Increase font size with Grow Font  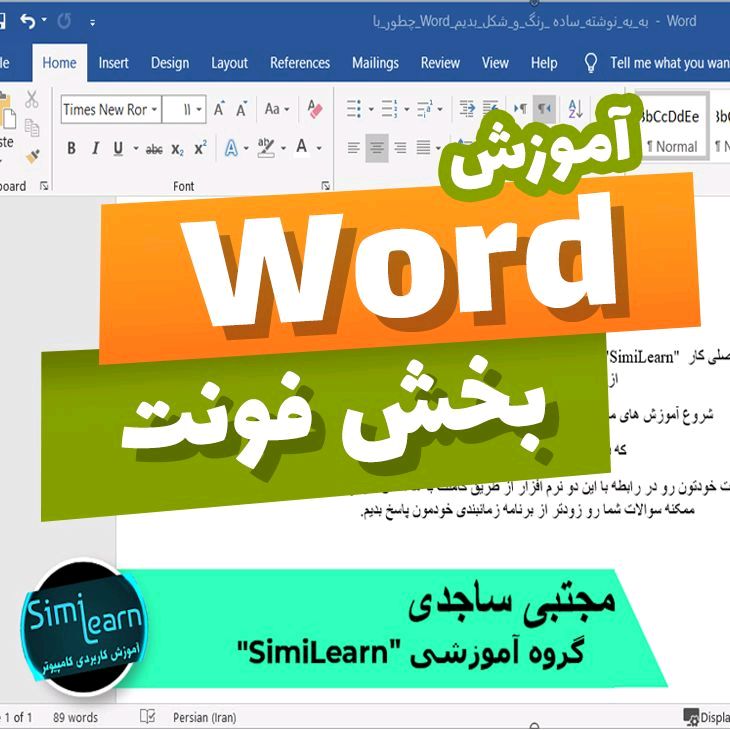click(x=219, y=109)
